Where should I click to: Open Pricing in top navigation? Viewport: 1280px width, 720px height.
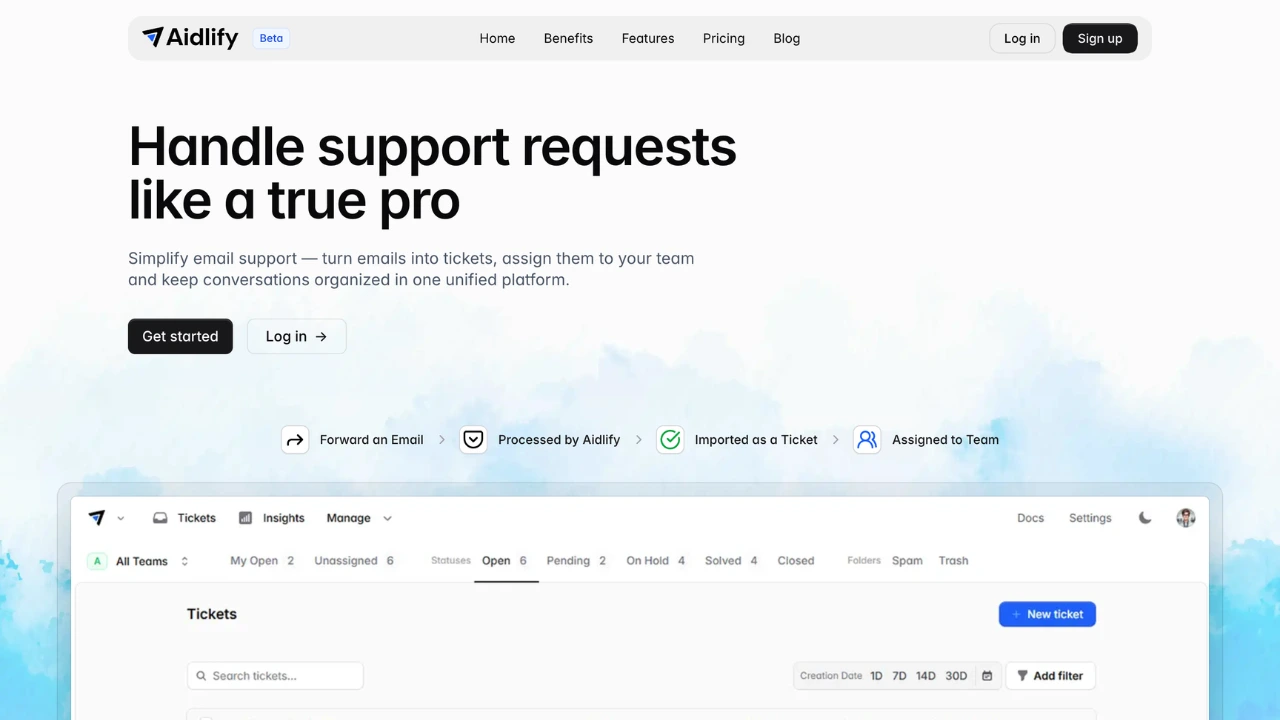724,38
